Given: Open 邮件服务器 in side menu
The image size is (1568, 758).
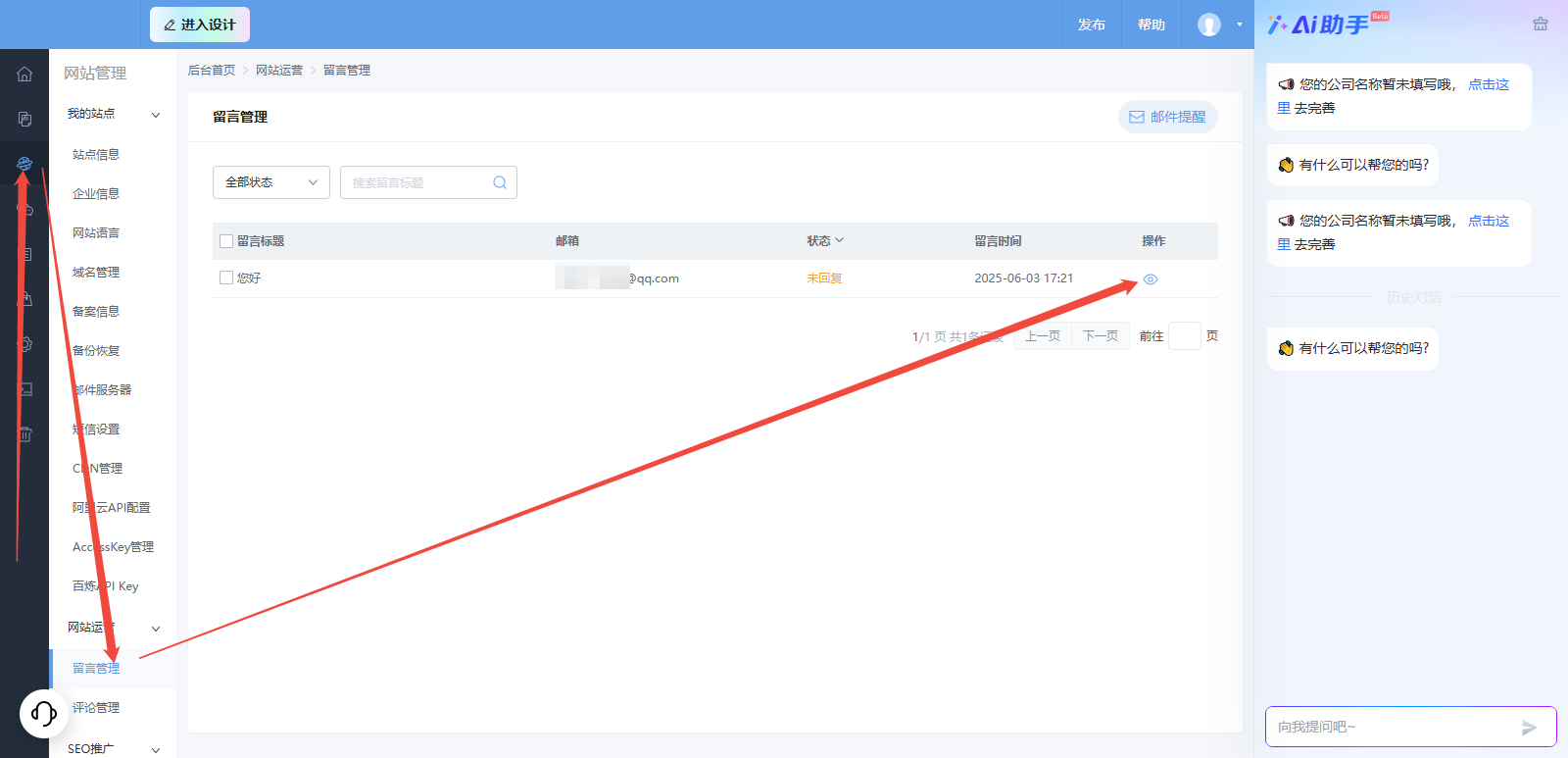Looking at the screenshot, I should click(102, 390).
